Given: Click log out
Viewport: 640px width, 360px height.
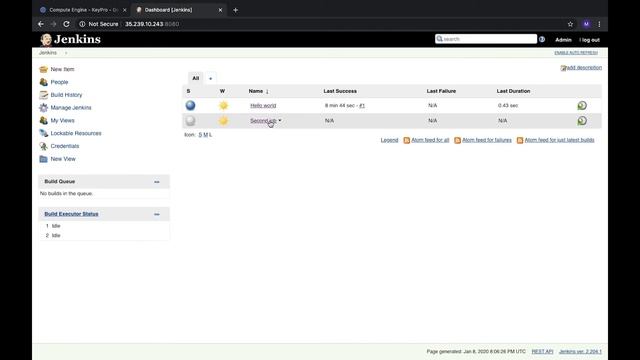Looking at the screenshot, I should click(590, 40).
